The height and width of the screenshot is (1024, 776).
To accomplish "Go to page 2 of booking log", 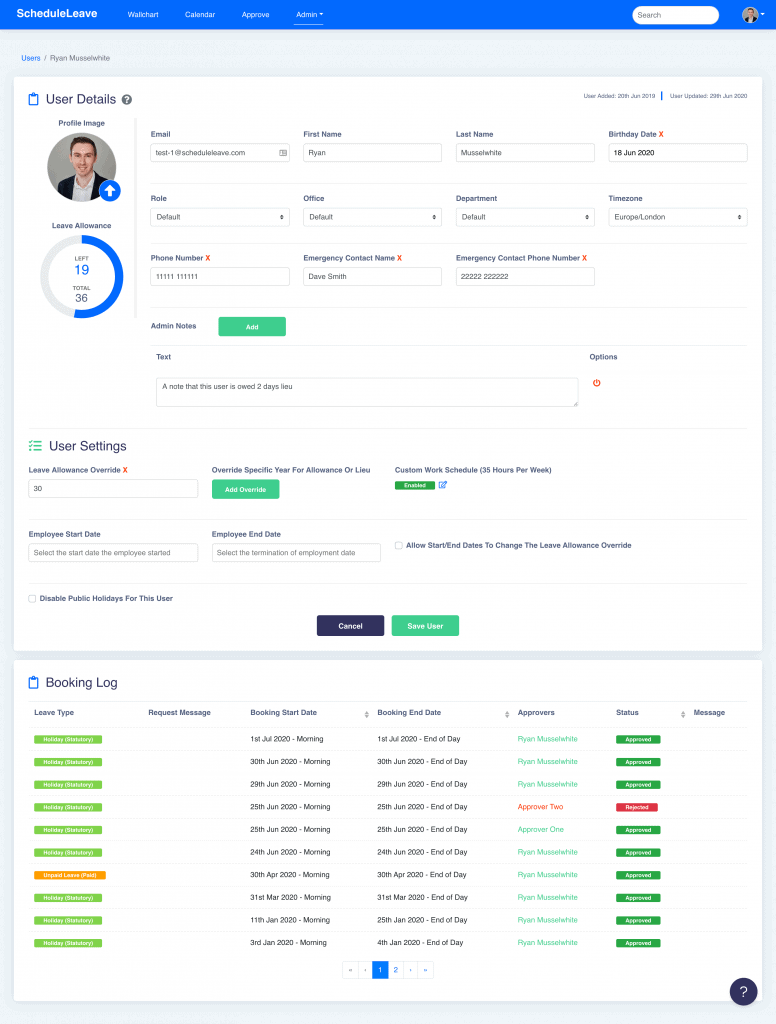I will 396,970.
